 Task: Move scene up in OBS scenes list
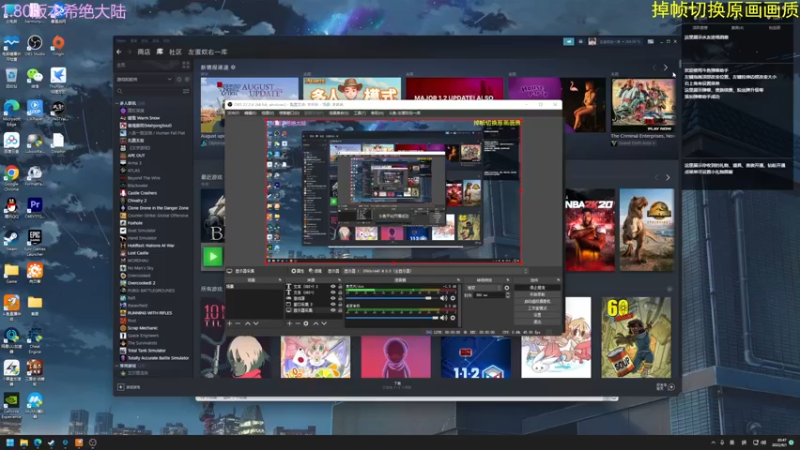(247, 323)
